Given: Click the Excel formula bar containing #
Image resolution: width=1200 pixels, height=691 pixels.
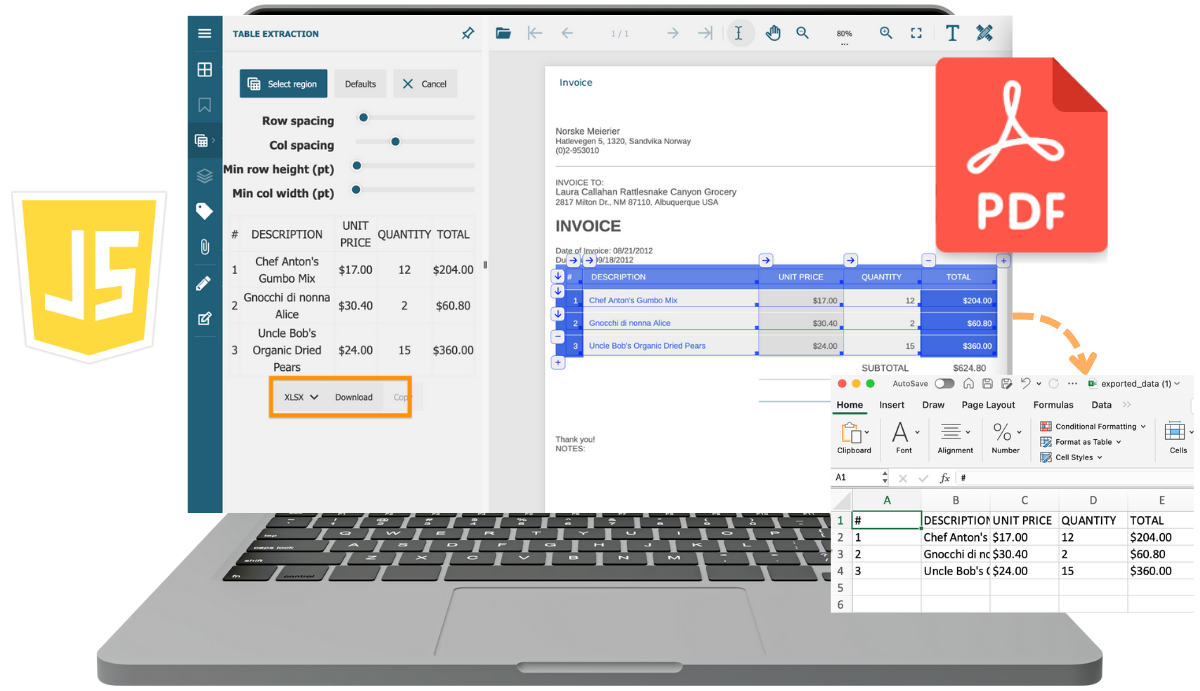Looking at the screenshot, I should 1075,478.
